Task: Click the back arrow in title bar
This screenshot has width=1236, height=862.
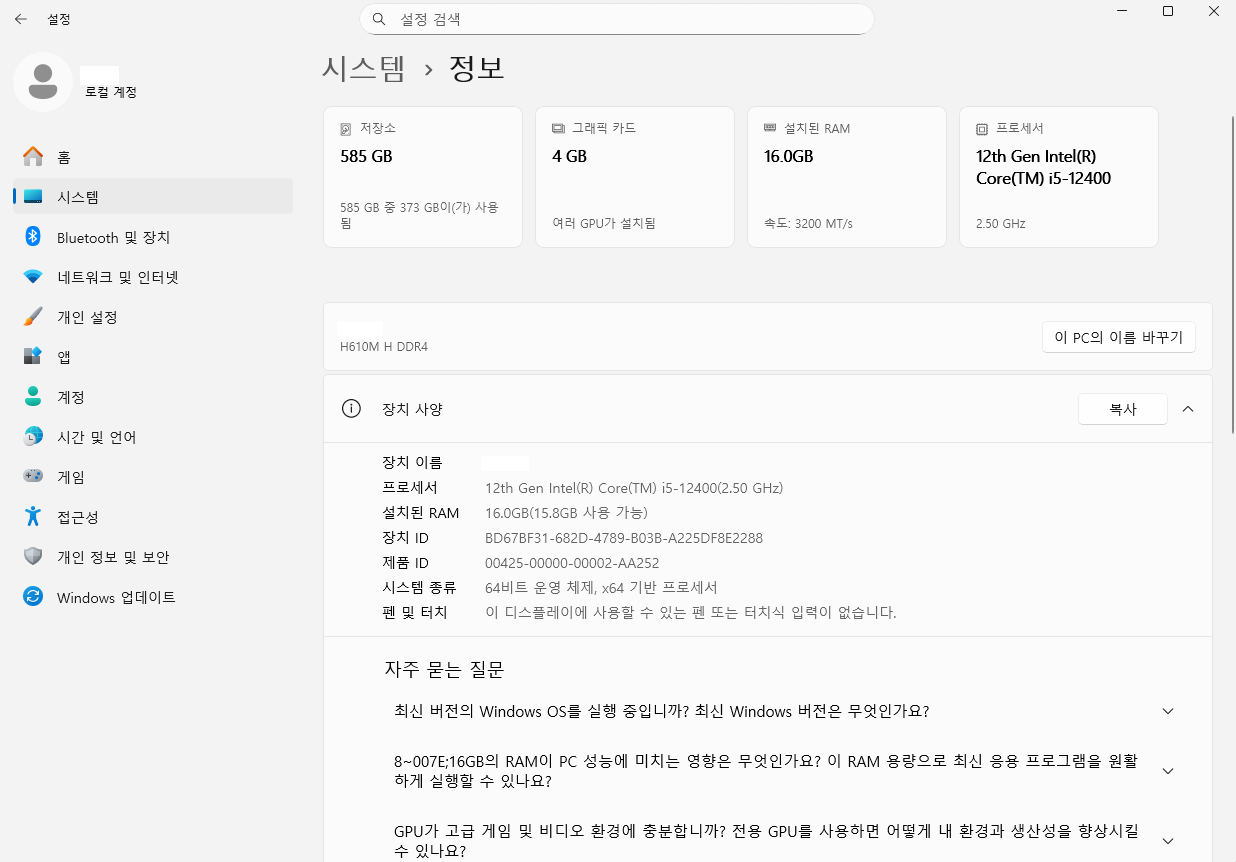Action: click(x=21, y=19)
